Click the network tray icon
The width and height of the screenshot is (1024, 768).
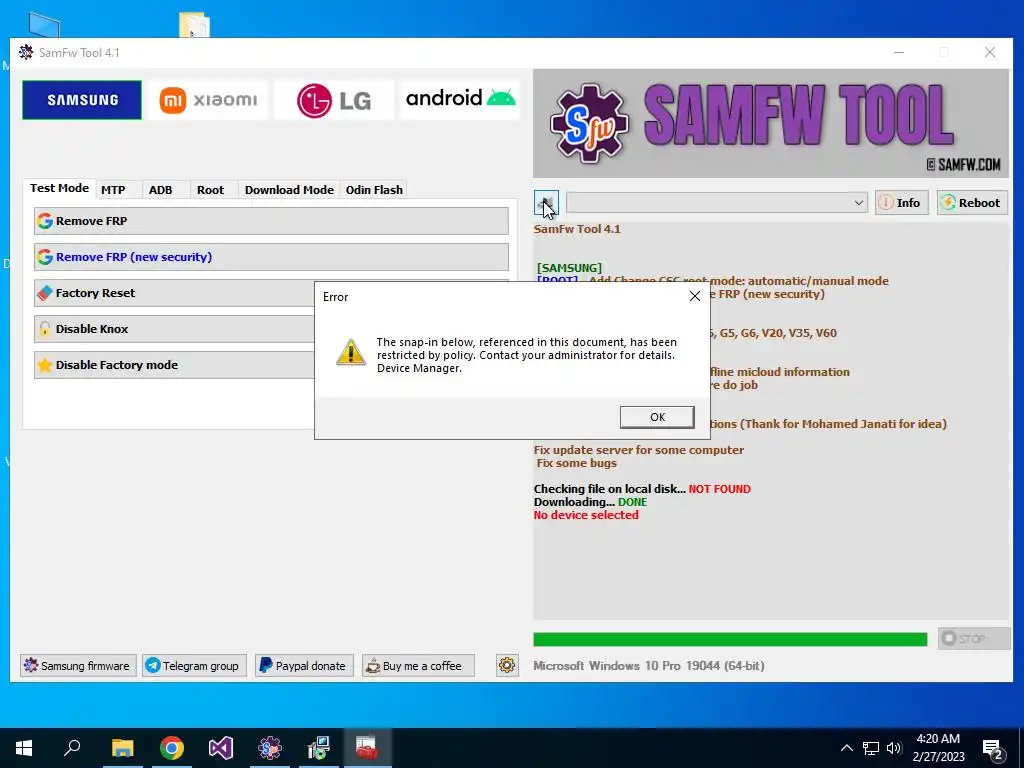click(x=871, y=748)
